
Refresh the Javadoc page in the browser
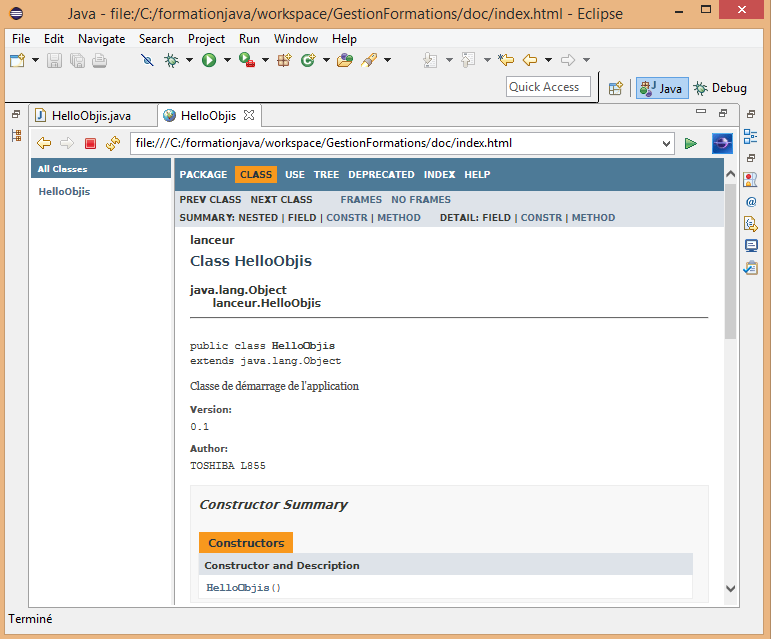point(113,144)
